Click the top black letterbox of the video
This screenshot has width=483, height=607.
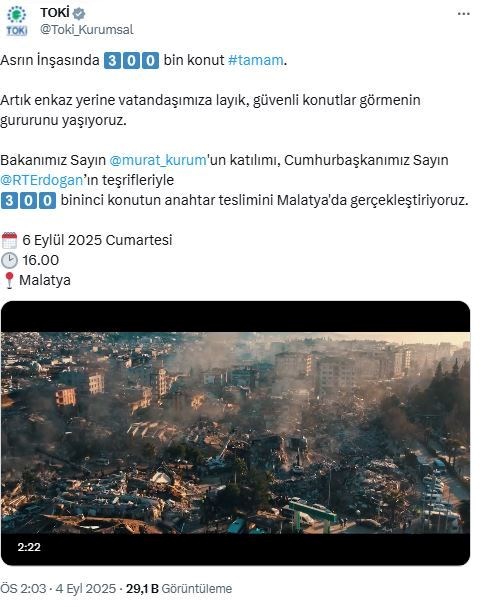tap(235, 317)
